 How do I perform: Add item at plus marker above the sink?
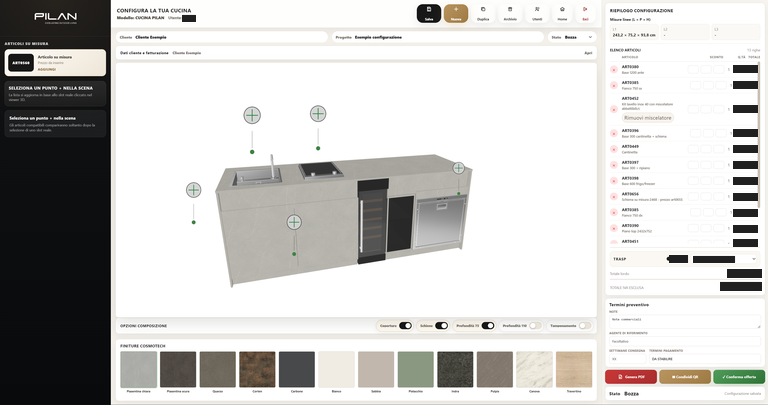252,116
